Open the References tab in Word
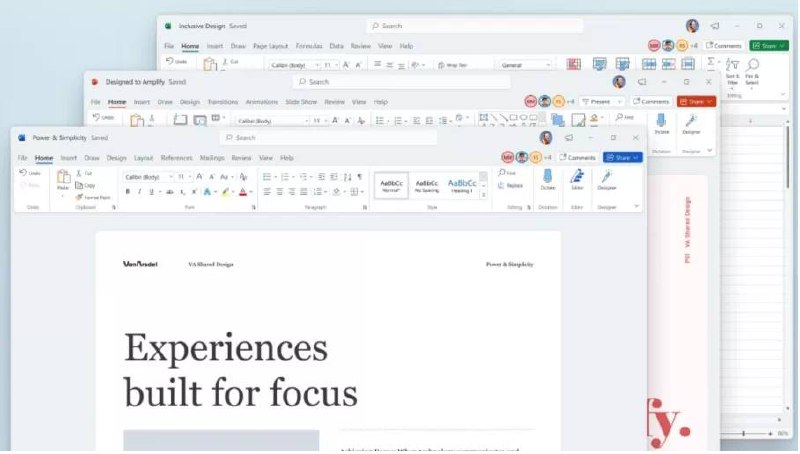Viewport: 800px width, 454px height. (x=176, y=158)
